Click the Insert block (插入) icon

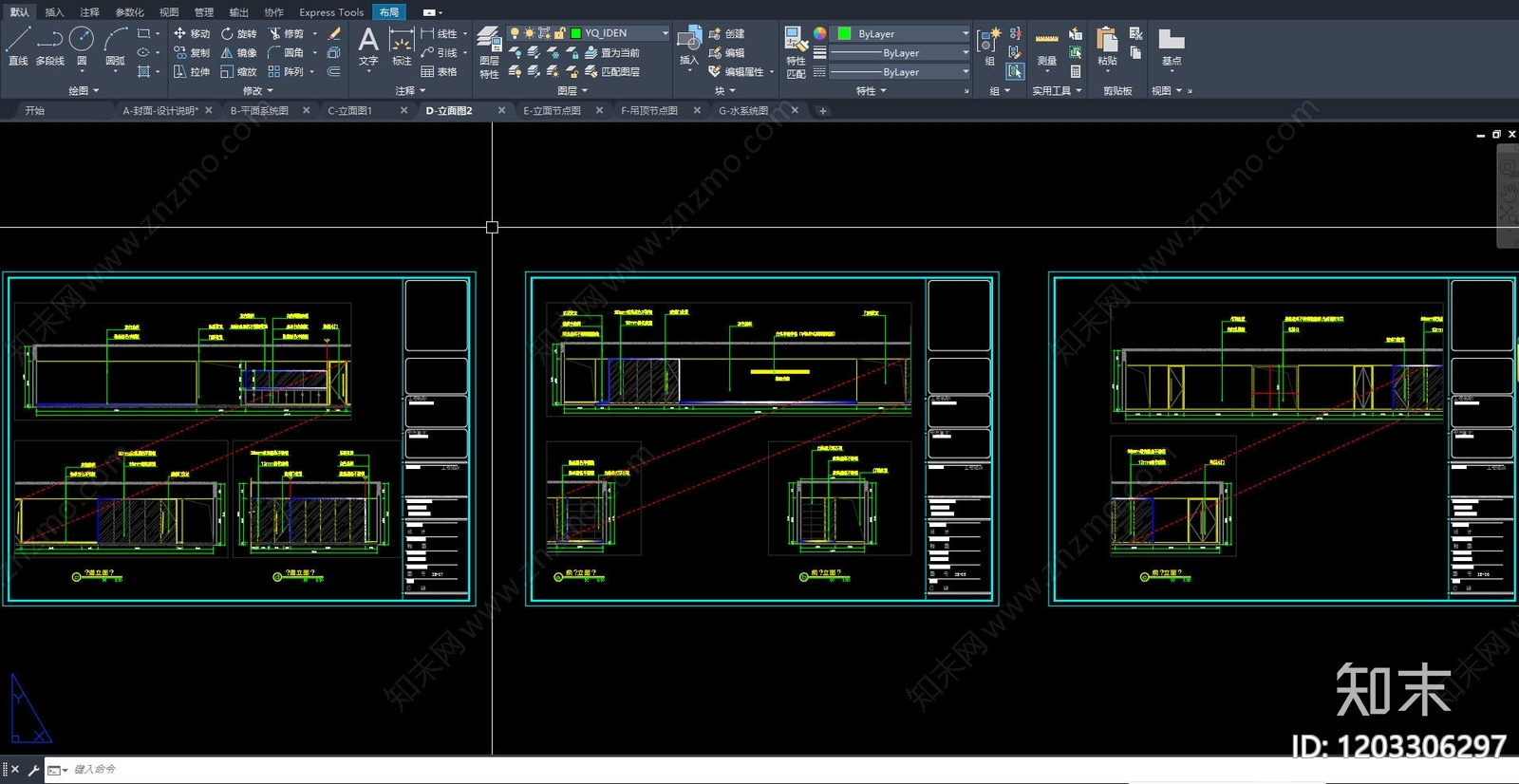(x=689, y=46)
